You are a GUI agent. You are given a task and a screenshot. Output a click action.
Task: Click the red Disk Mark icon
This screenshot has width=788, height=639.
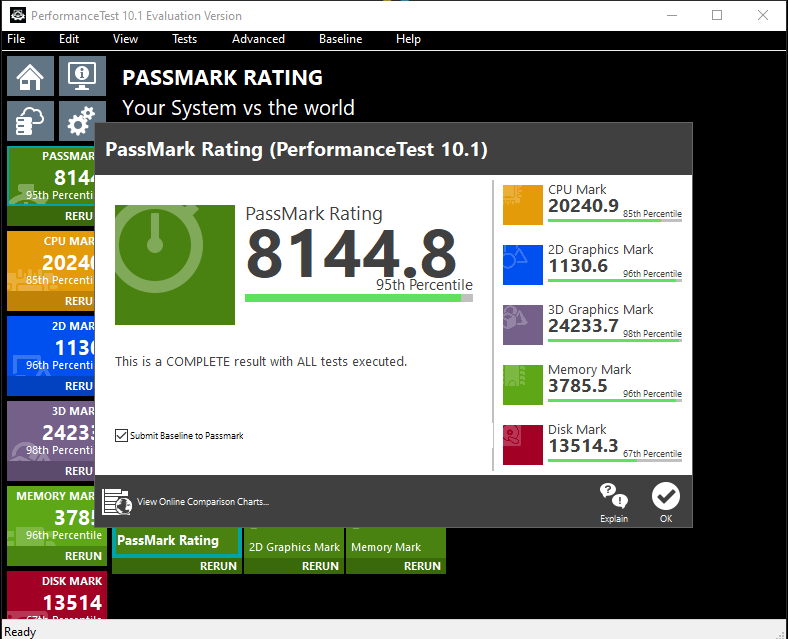click(x=523, y=445)
